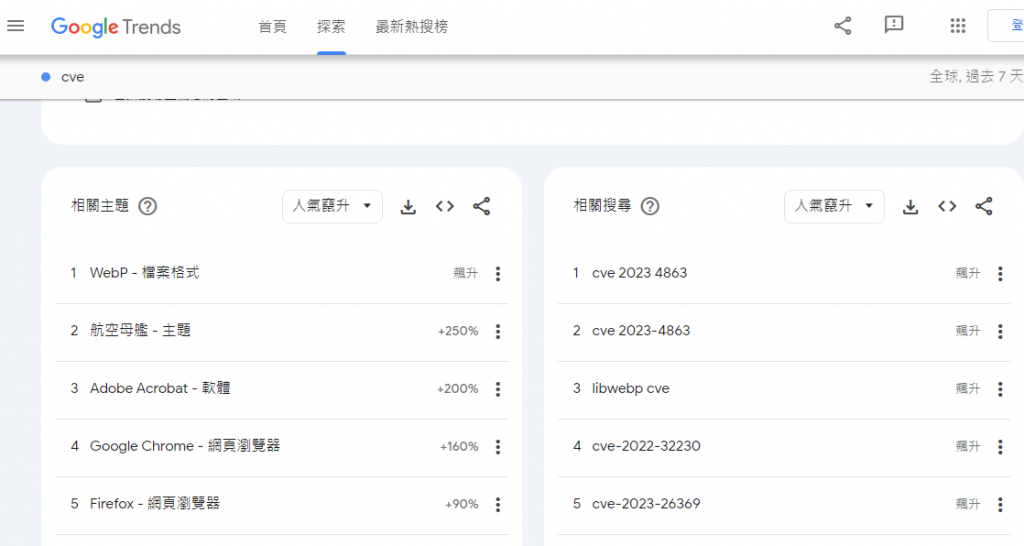1024x546 pixels.
Task: Download the 相關搜尋 data as CSV
Action: [x=910, y=207]
